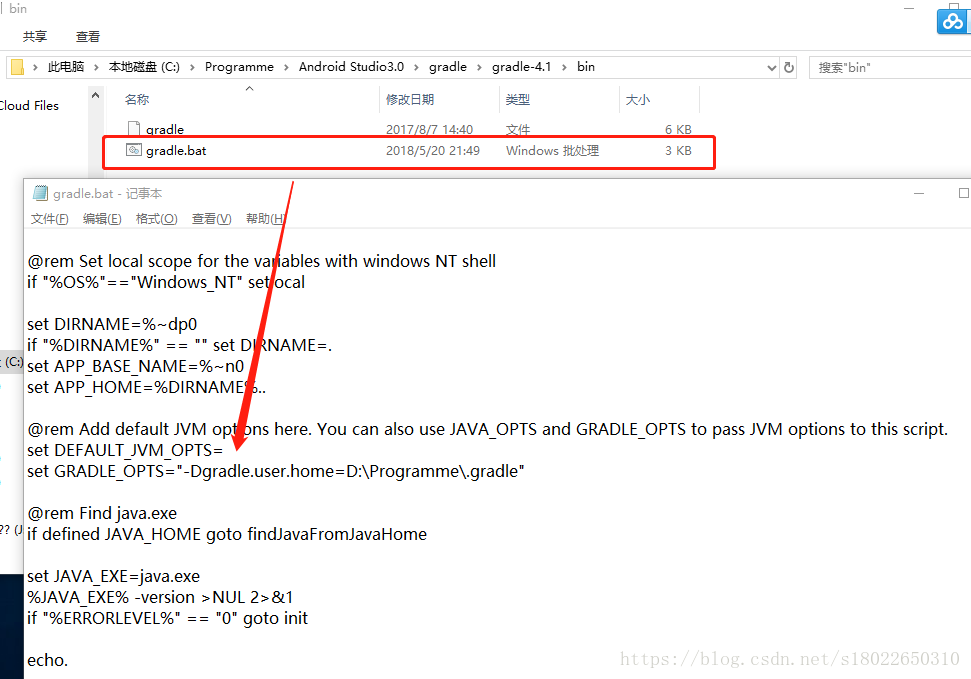This screenshot has height=679, width=971.
Task: Expand chevron after Programme in path
Action: click(x=286, y=68)
